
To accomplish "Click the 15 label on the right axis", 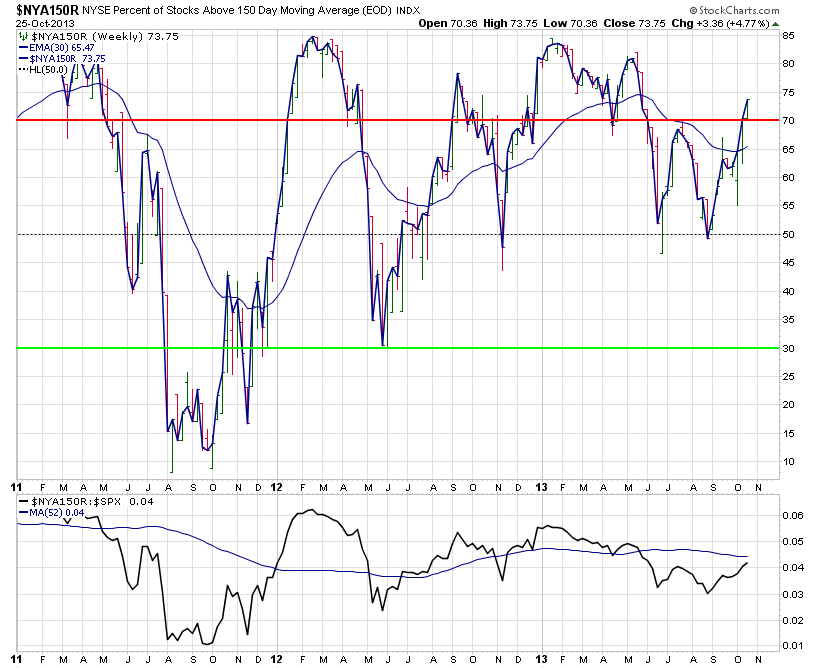I will point(789,433).
